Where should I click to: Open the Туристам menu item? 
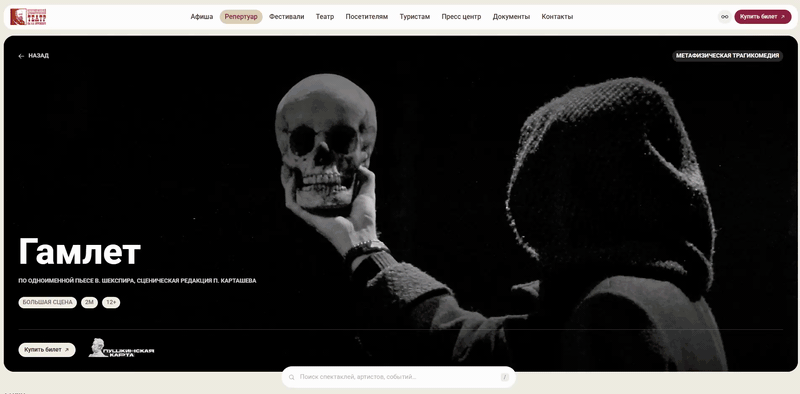[x=414, y=17]
